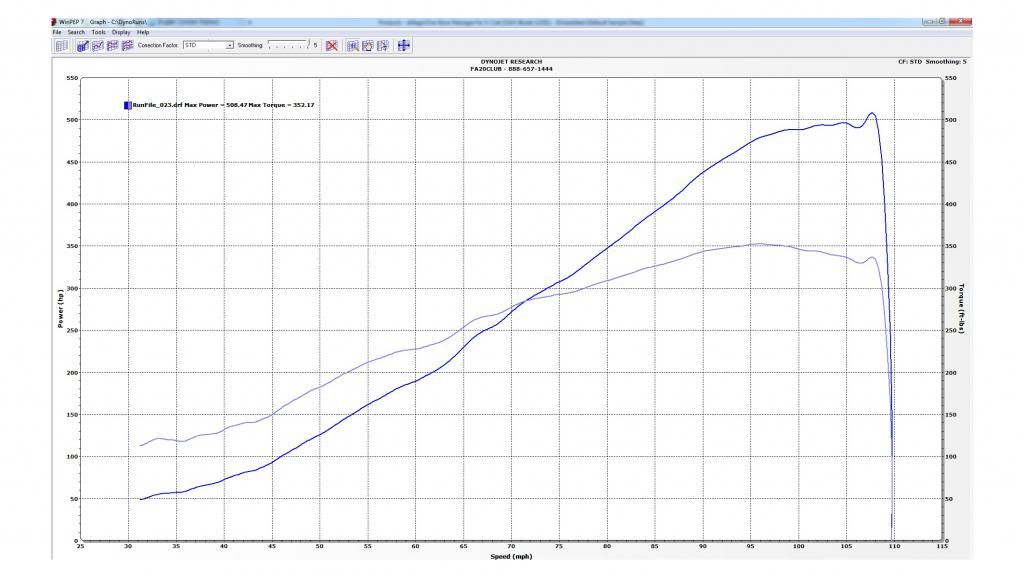Open the Search menu
Viewport: 1024px width, 577px height.
click(x=76, y=32)
